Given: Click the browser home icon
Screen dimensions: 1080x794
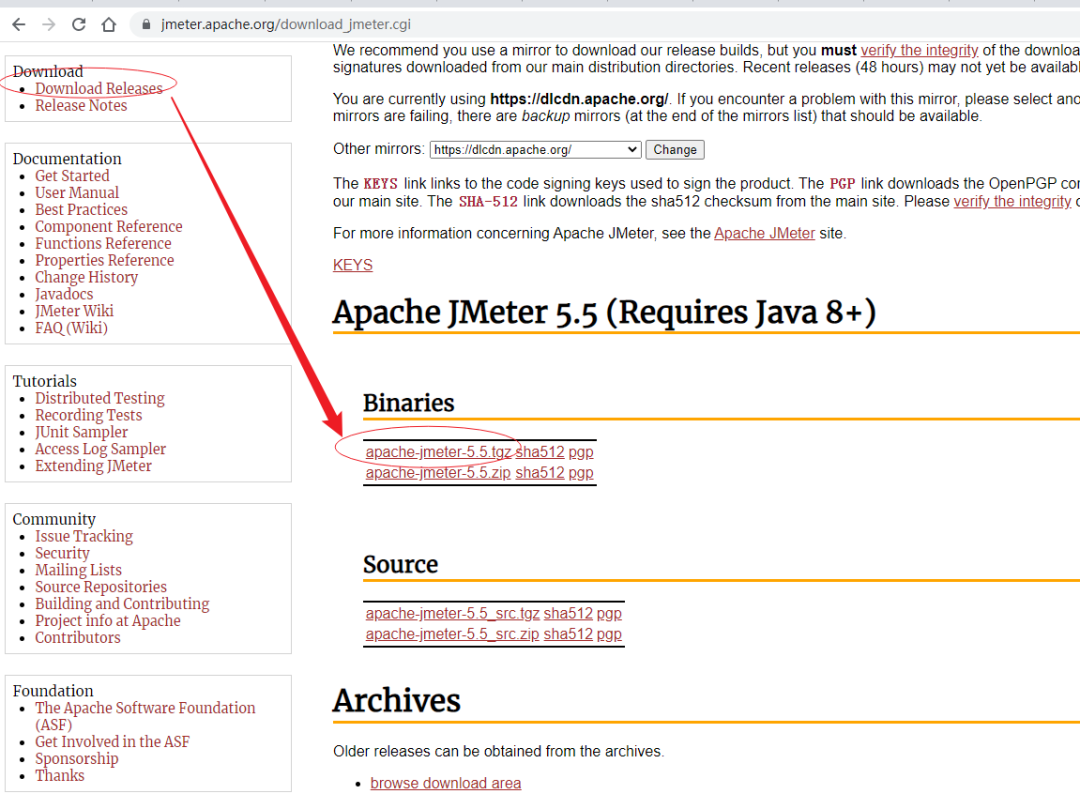Looking at the screenshot, I should pos(108,22).
